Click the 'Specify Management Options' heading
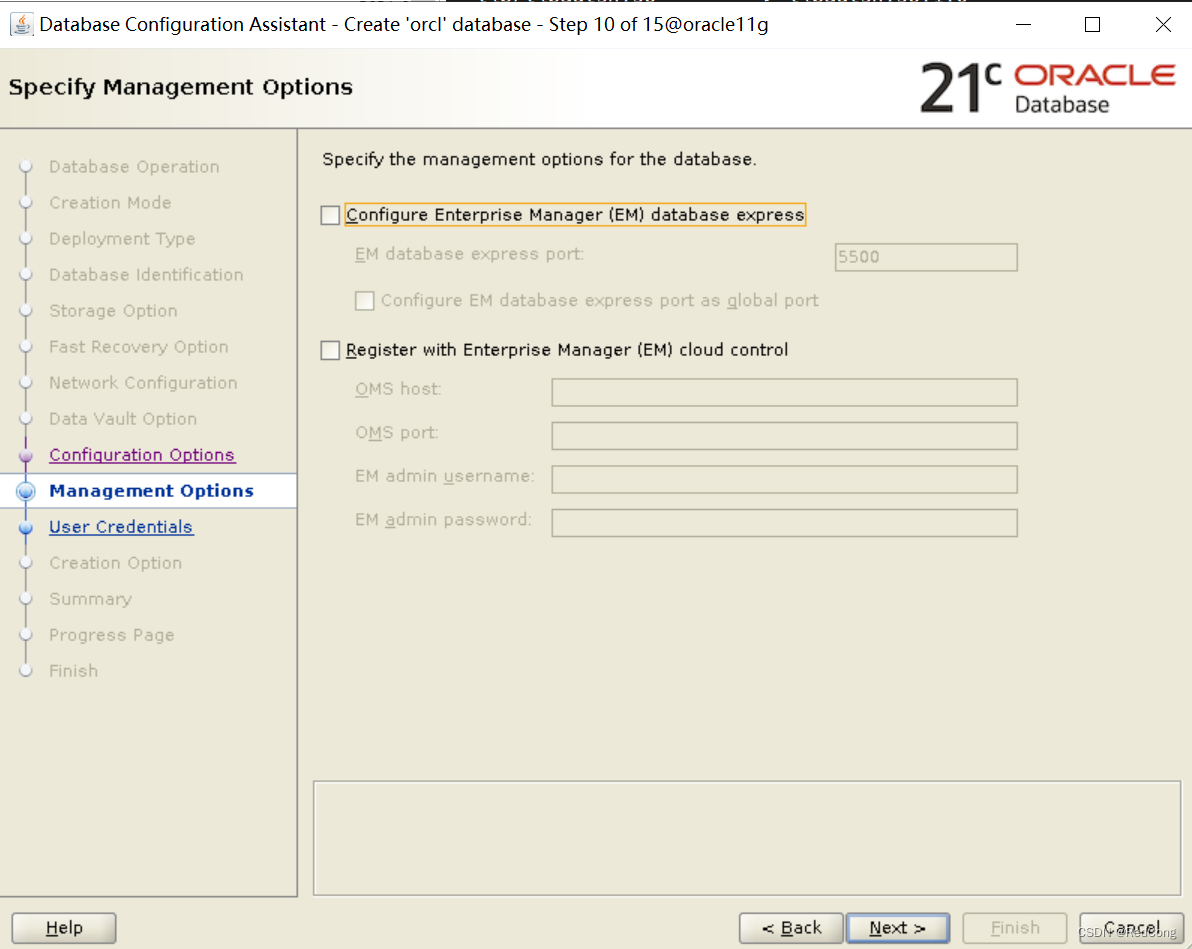This screenshot has width=1192, height=949. pyautogui.click(x=181, y=87)
